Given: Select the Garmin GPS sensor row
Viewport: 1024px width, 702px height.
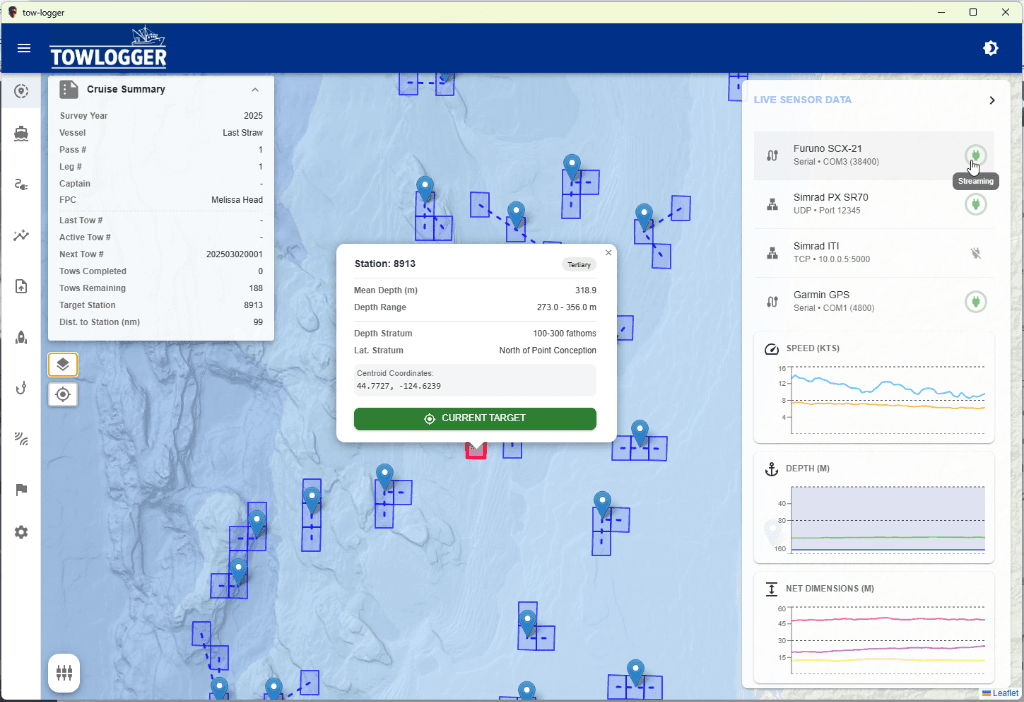Looking at the screenshot, I should coord(874,302).
